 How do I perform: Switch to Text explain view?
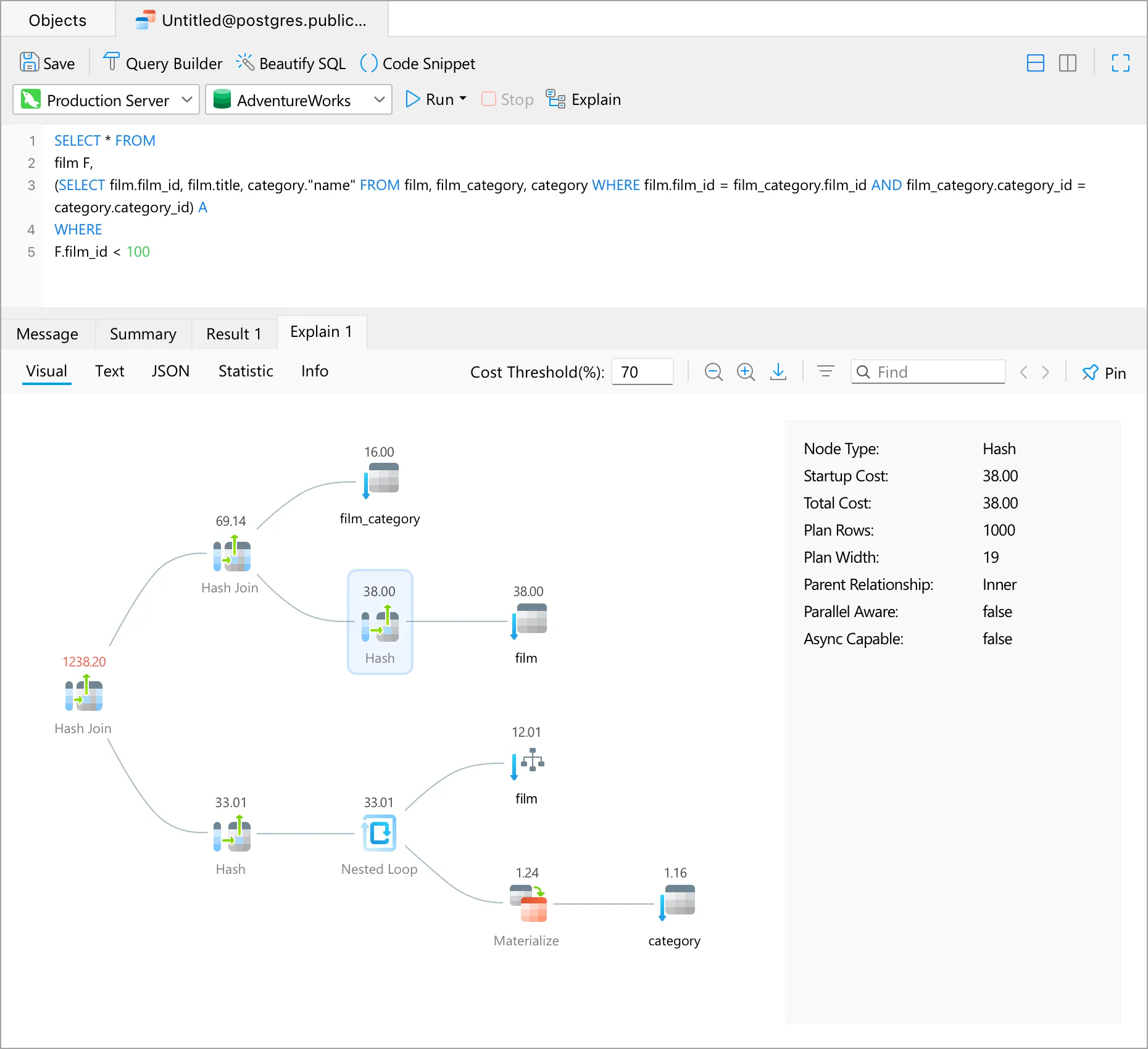coord(109,371)
